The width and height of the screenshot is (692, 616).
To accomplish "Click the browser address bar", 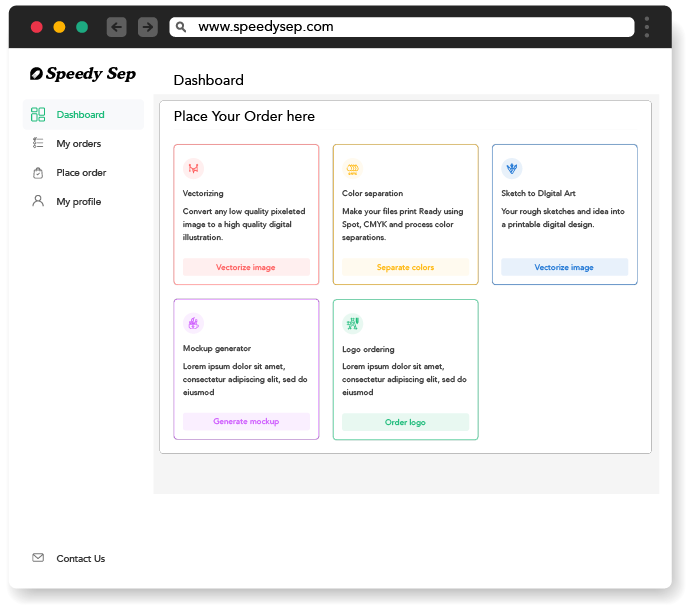I will [x=402, y=27].
